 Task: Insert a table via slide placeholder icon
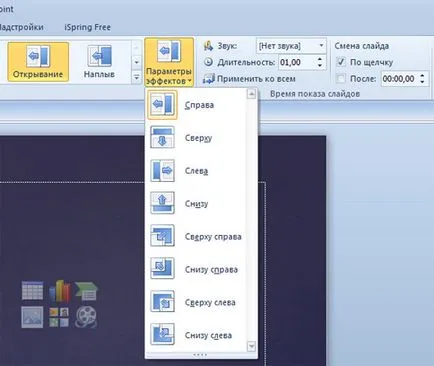(32, 290)
